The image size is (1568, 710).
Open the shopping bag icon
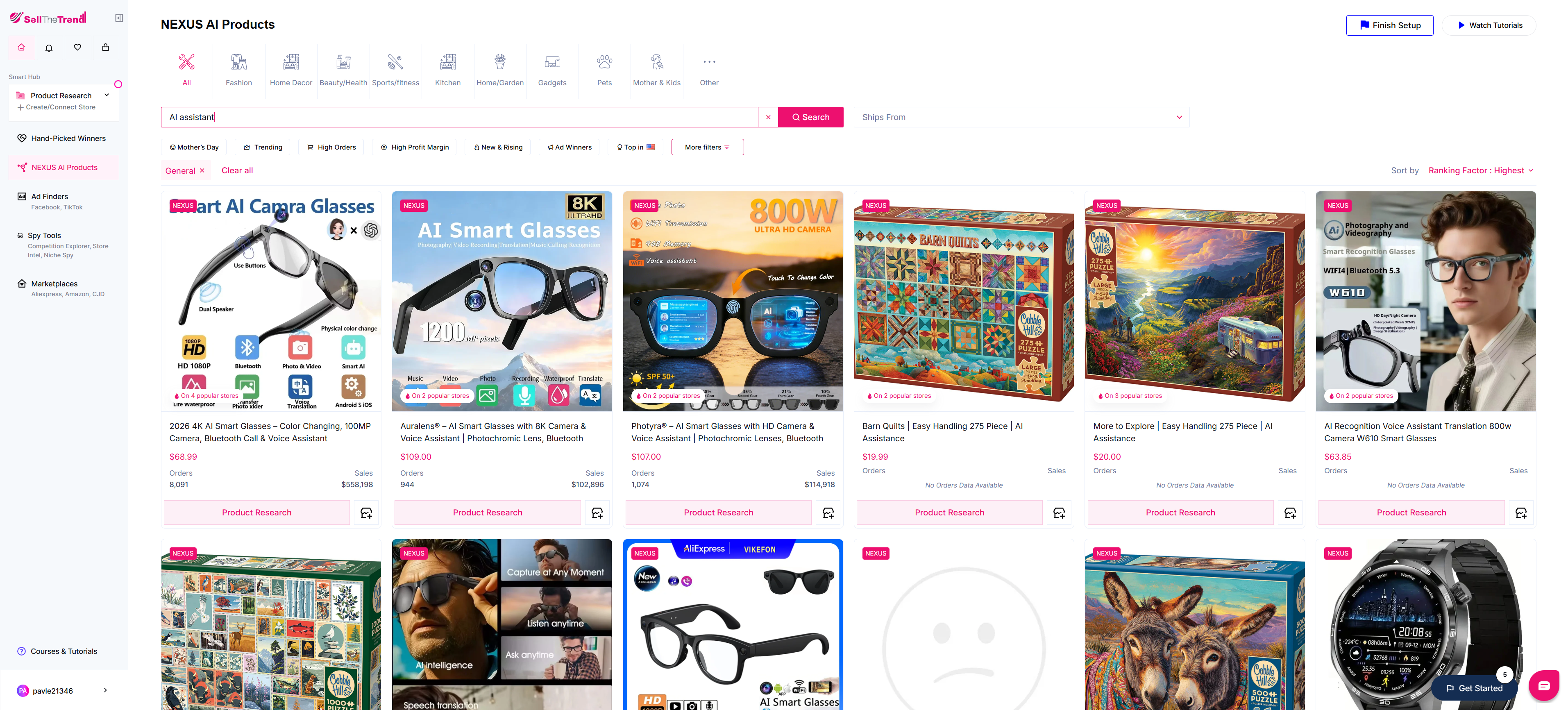pyautogui.click(x=105, y=48)
